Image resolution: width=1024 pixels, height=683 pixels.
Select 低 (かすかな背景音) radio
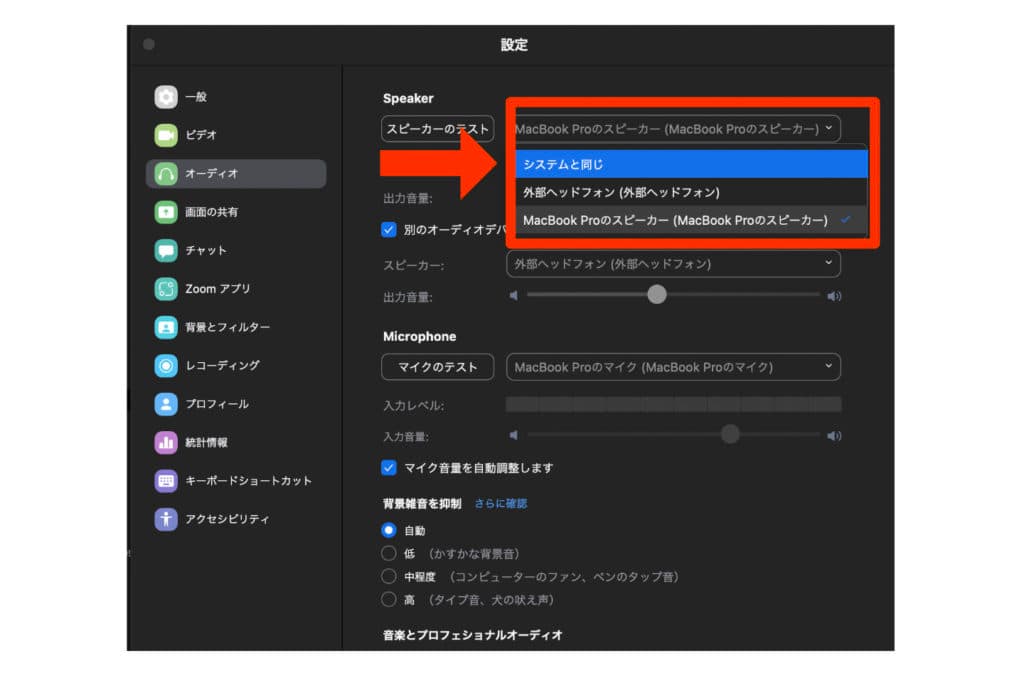click(389, 554)
